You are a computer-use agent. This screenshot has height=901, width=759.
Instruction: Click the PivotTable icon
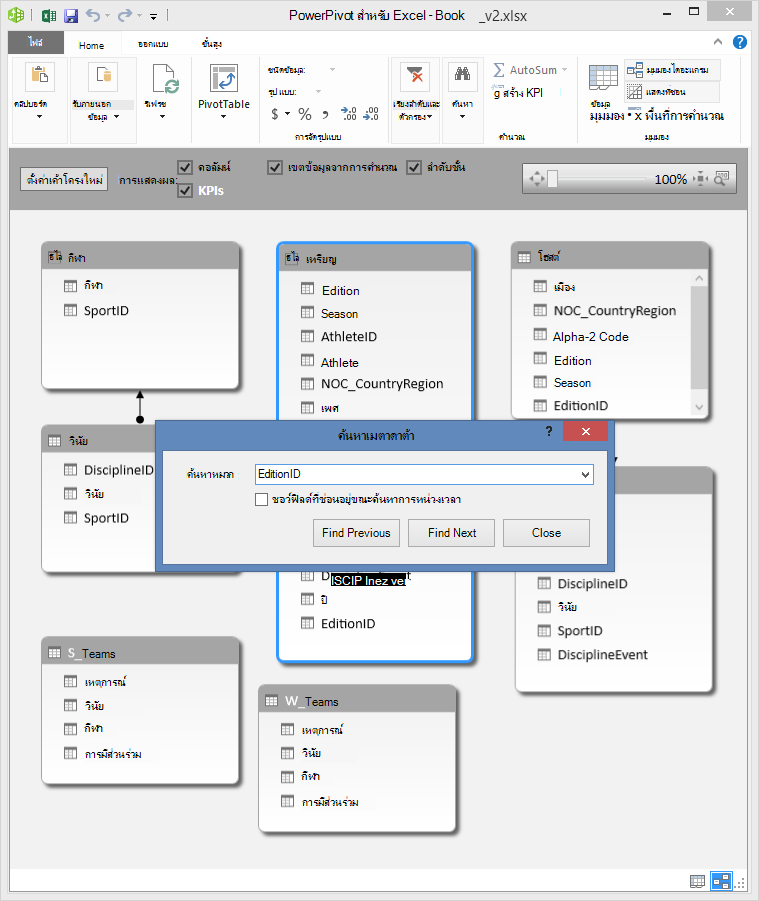tap(224, 78)
